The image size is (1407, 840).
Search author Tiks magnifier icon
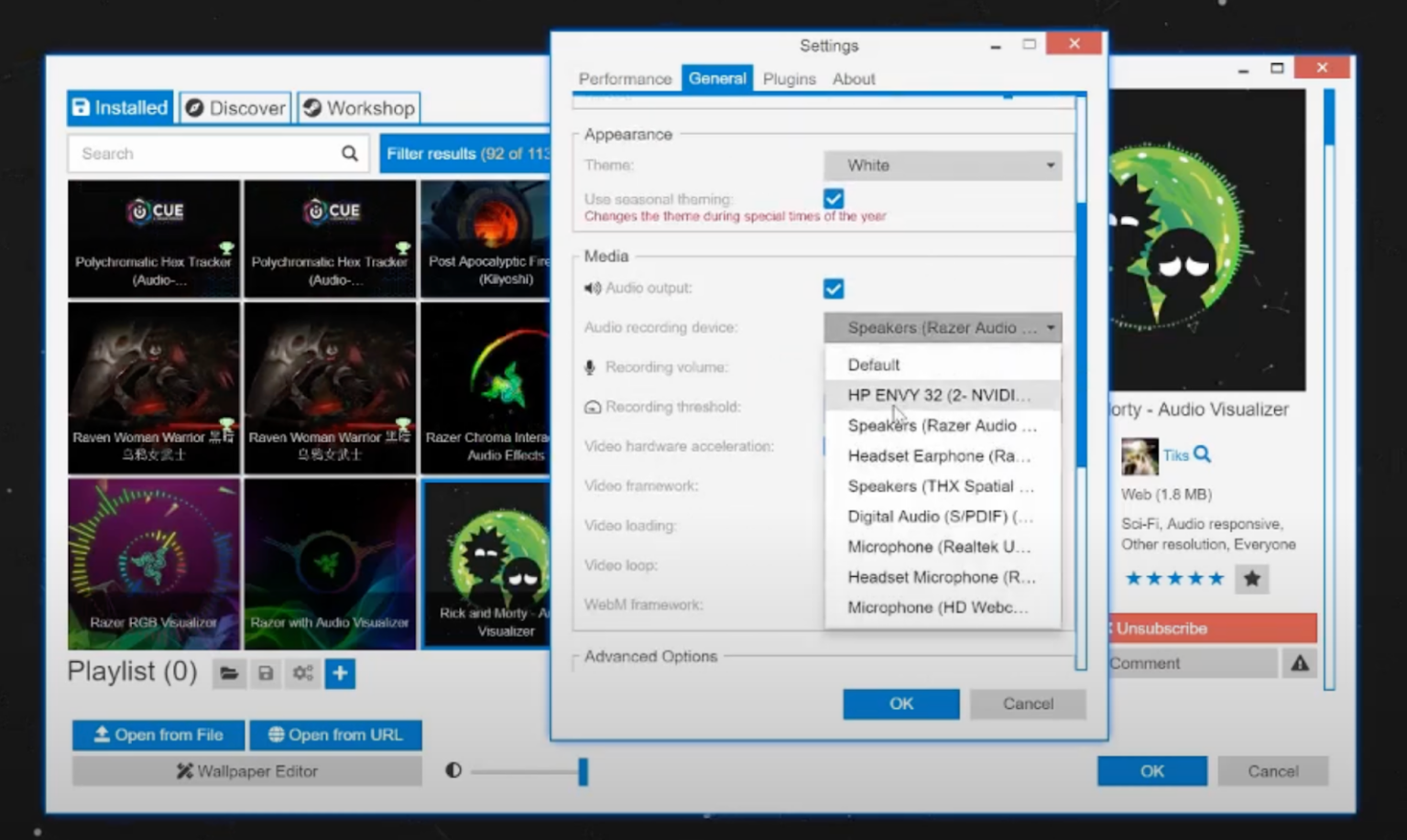pyautogui.click(x=1203, y=454)
